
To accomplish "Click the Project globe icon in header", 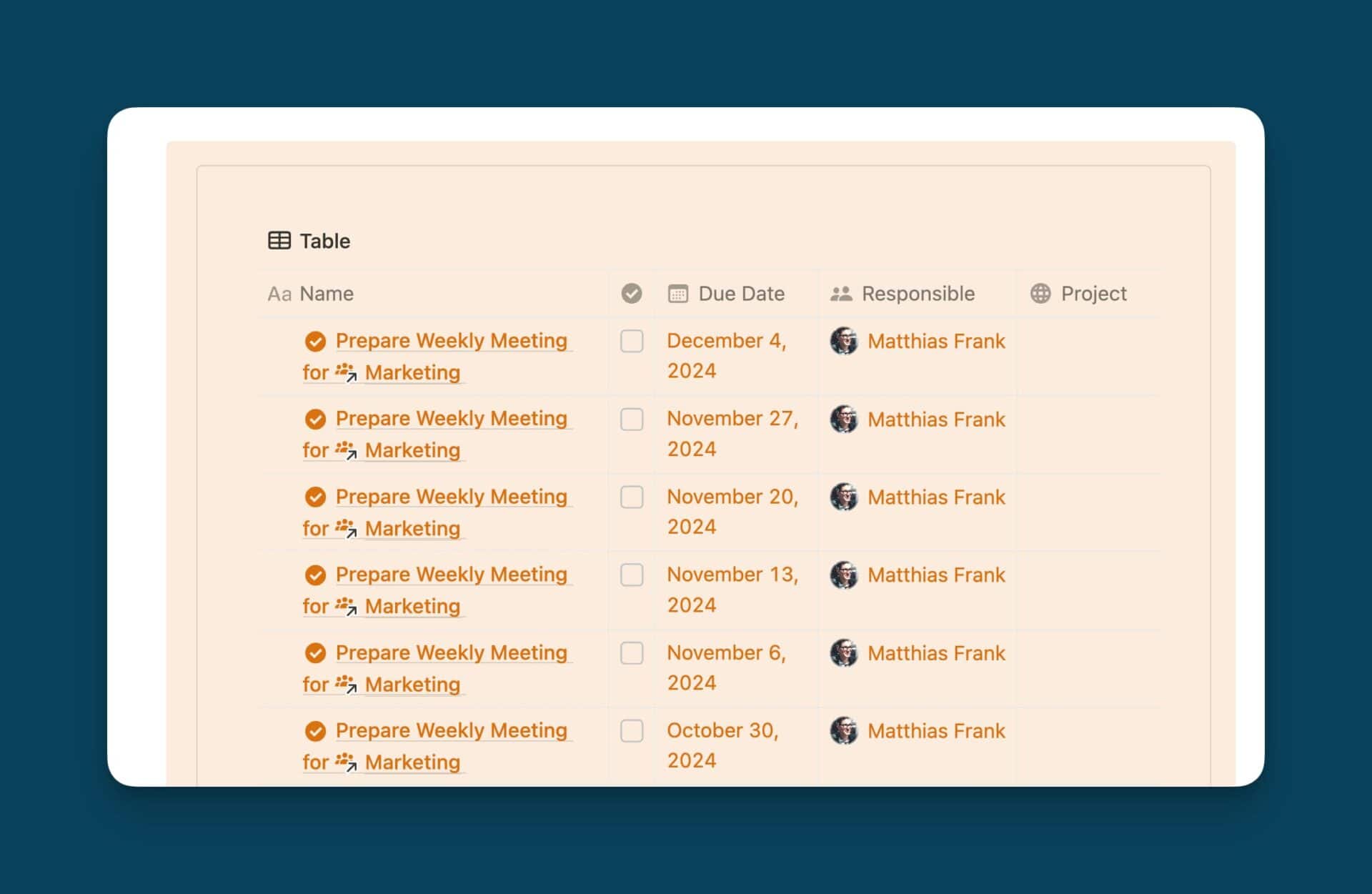I will click(1040, 293).
